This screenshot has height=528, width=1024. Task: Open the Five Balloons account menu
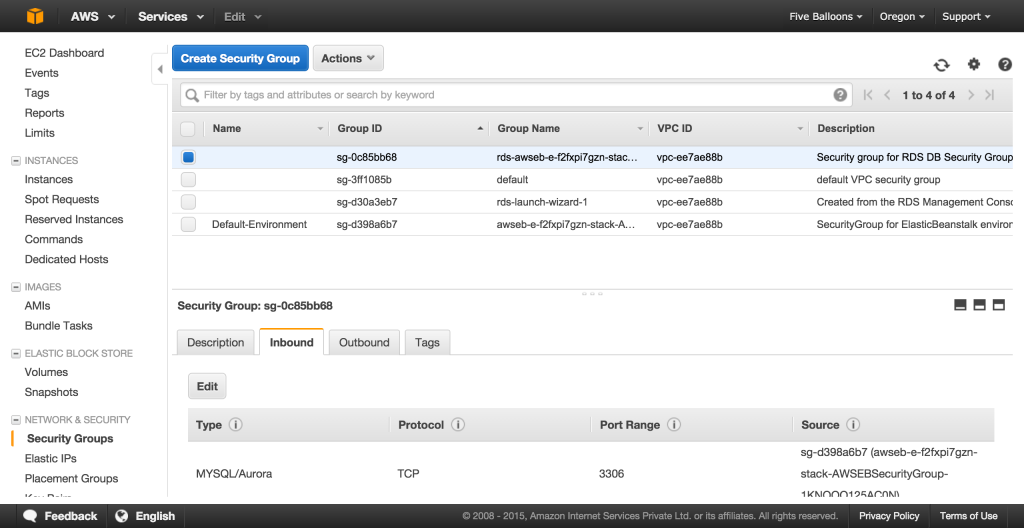825,16
